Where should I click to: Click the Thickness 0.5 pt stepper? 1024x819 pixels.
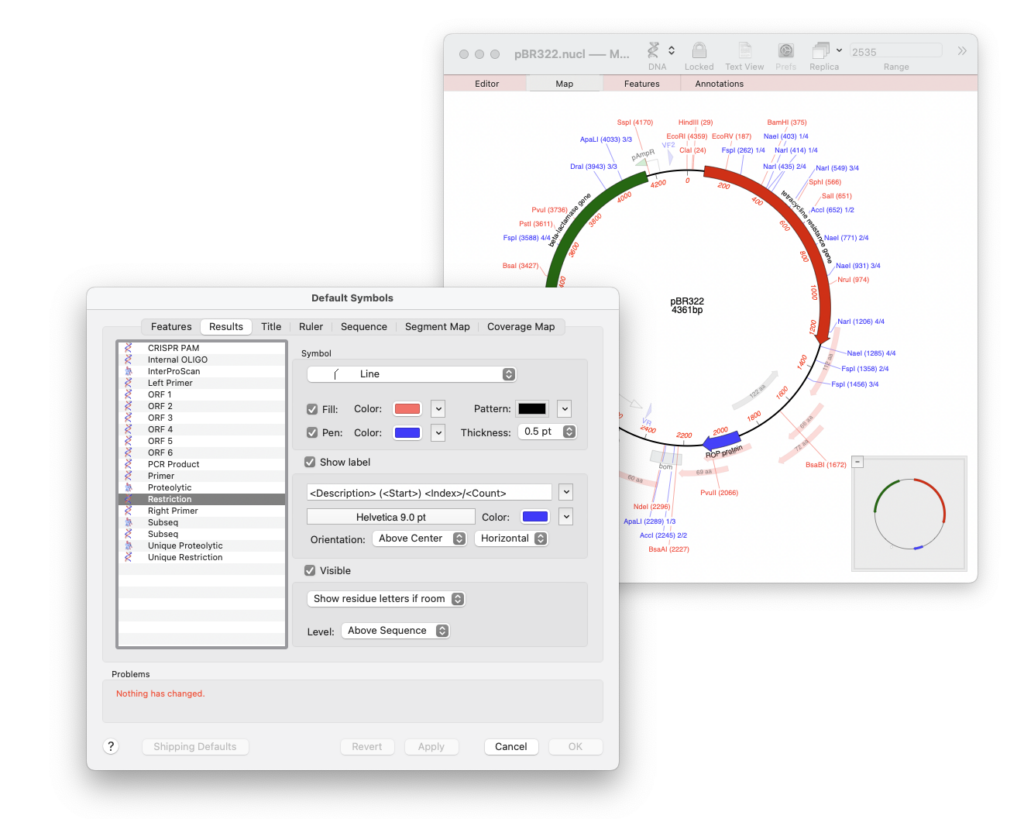(x=569, y=432)
